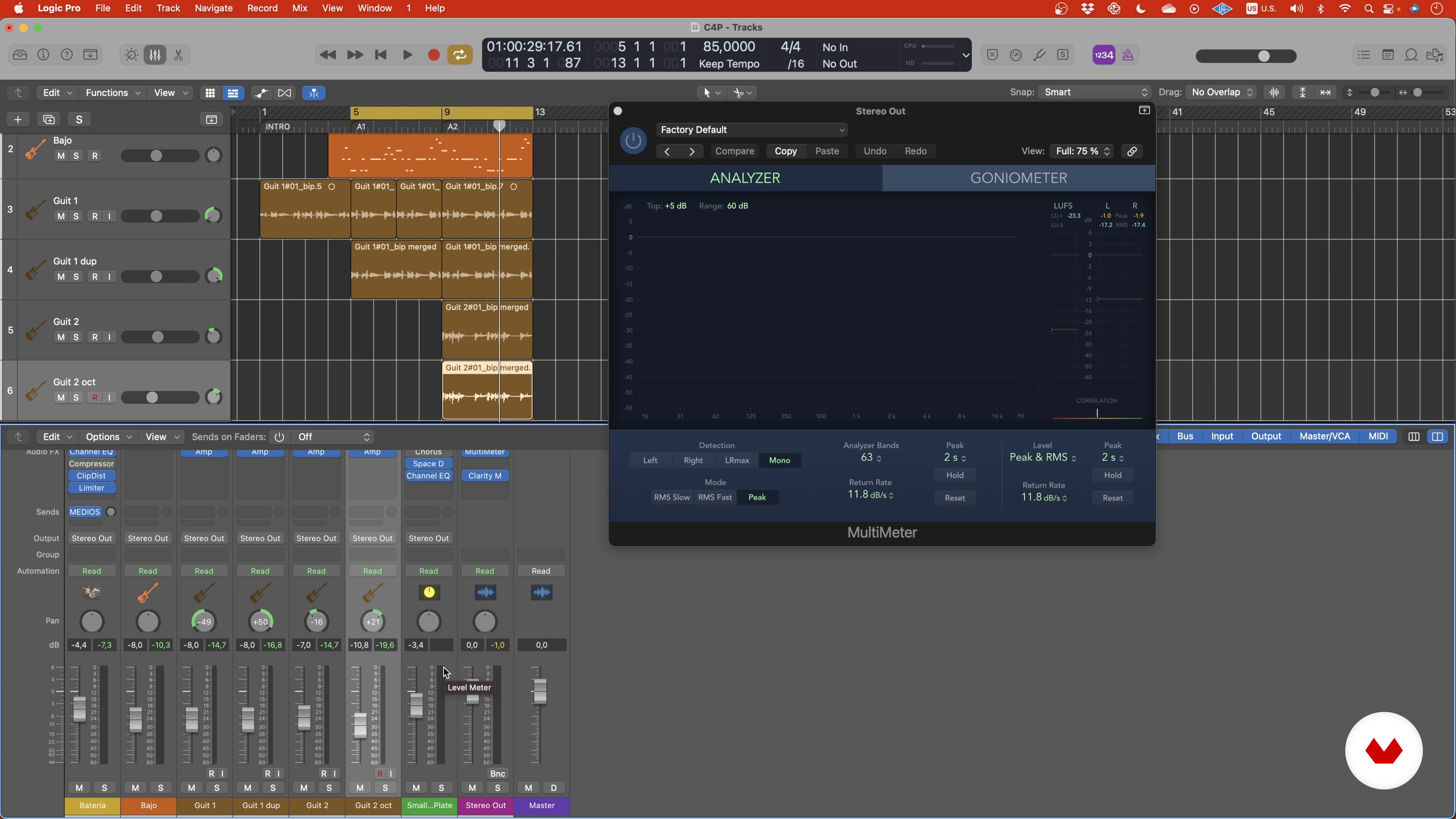Viewport: 1456px width, 819px height.
Task: Select the RMS Fast mode button
Action: click(715, 497)
